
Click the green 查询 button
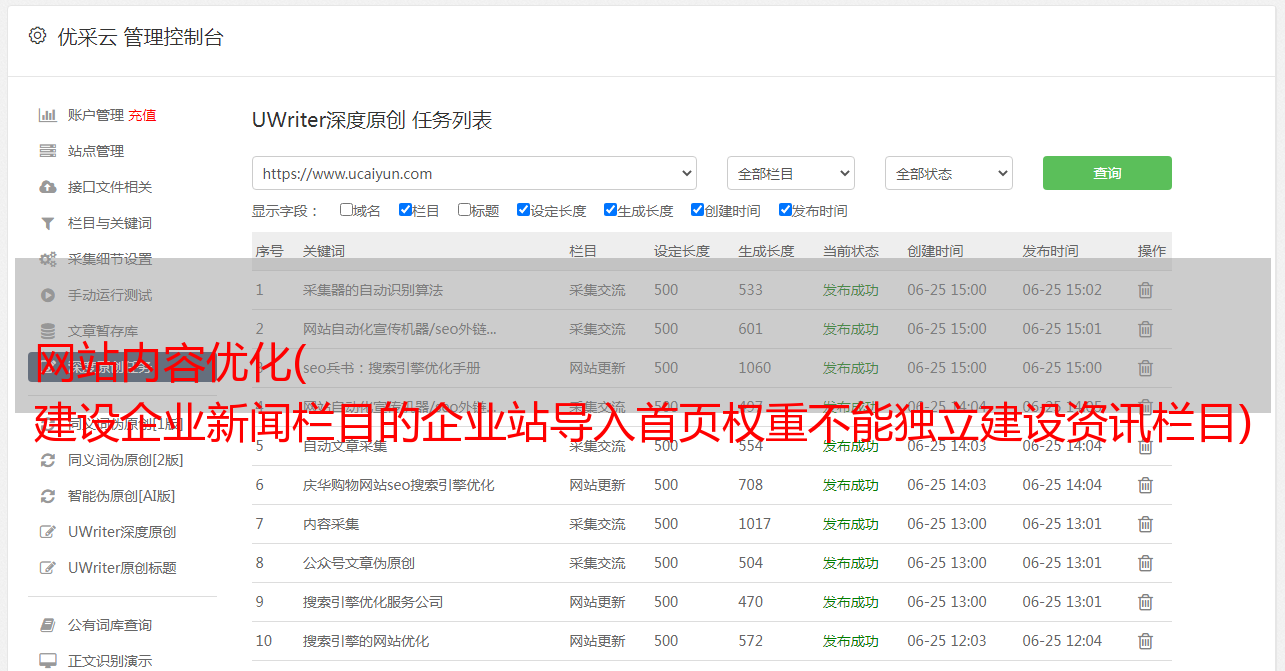pyautogui.click(x=1106, y=173)
